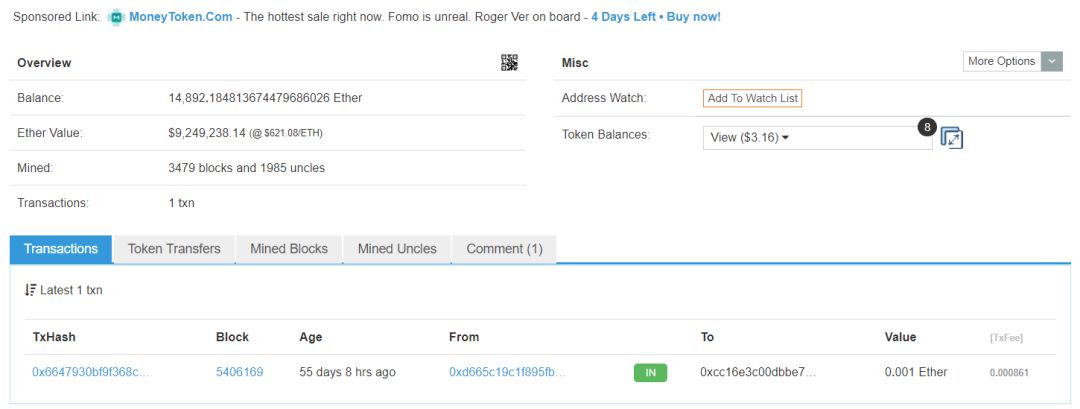Click the MoneyToken logo icon
This screenshot has width=1080, height=409.
(x=116, y=17)
